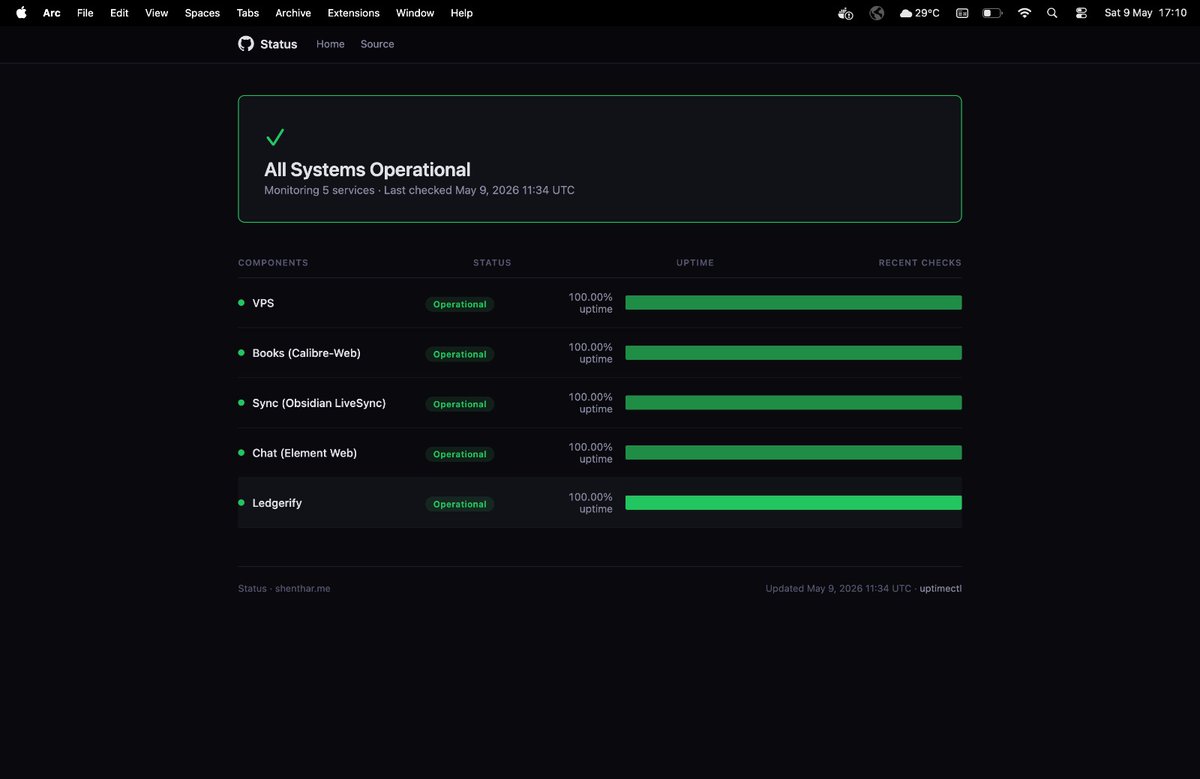1200x779 pixels.
Task: Click the VPS recent checks uptime bar
Action: pos(794,303)
